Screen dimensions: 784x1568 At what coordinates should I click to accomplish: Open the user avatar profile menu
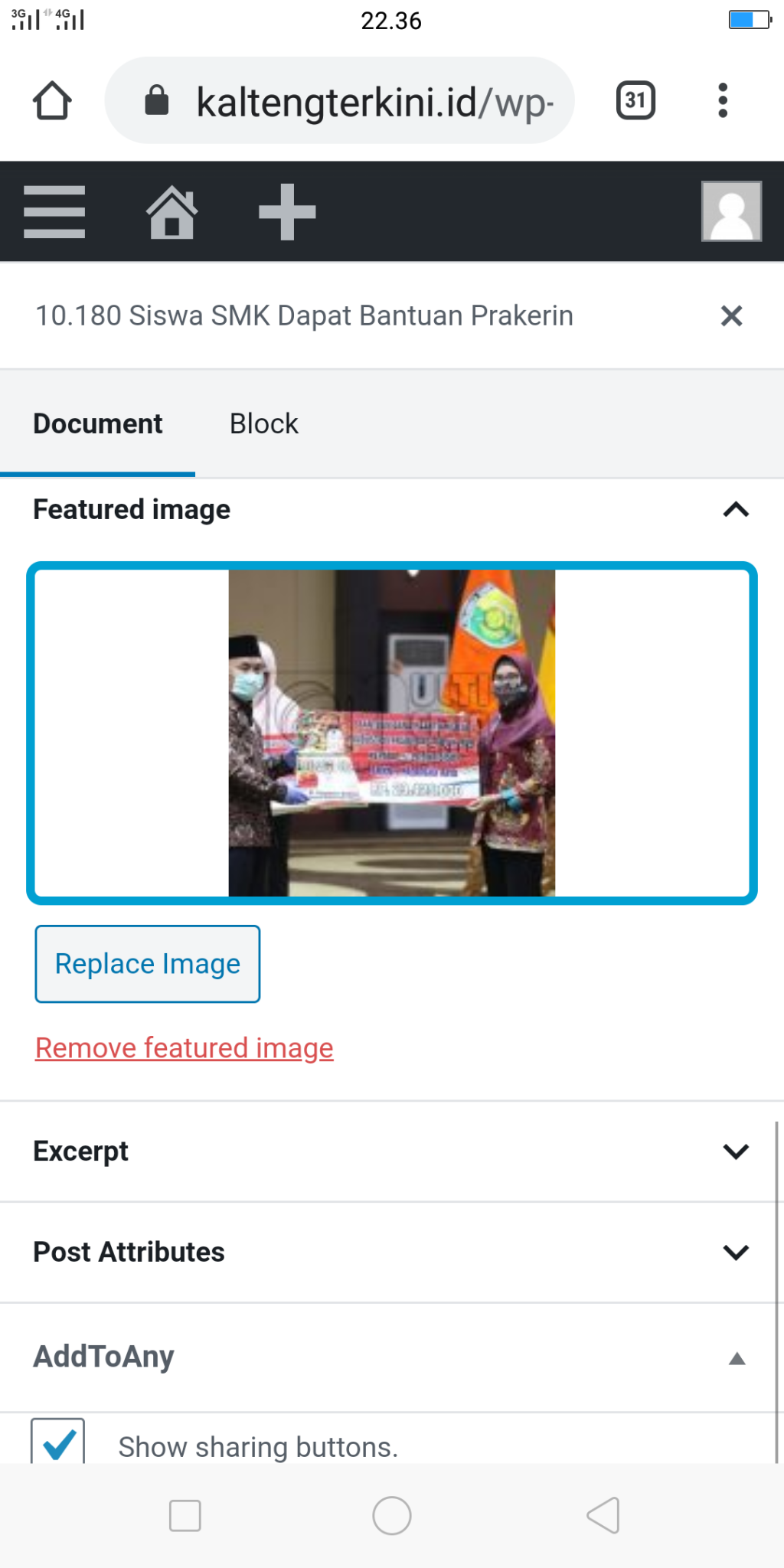(731, 211)
